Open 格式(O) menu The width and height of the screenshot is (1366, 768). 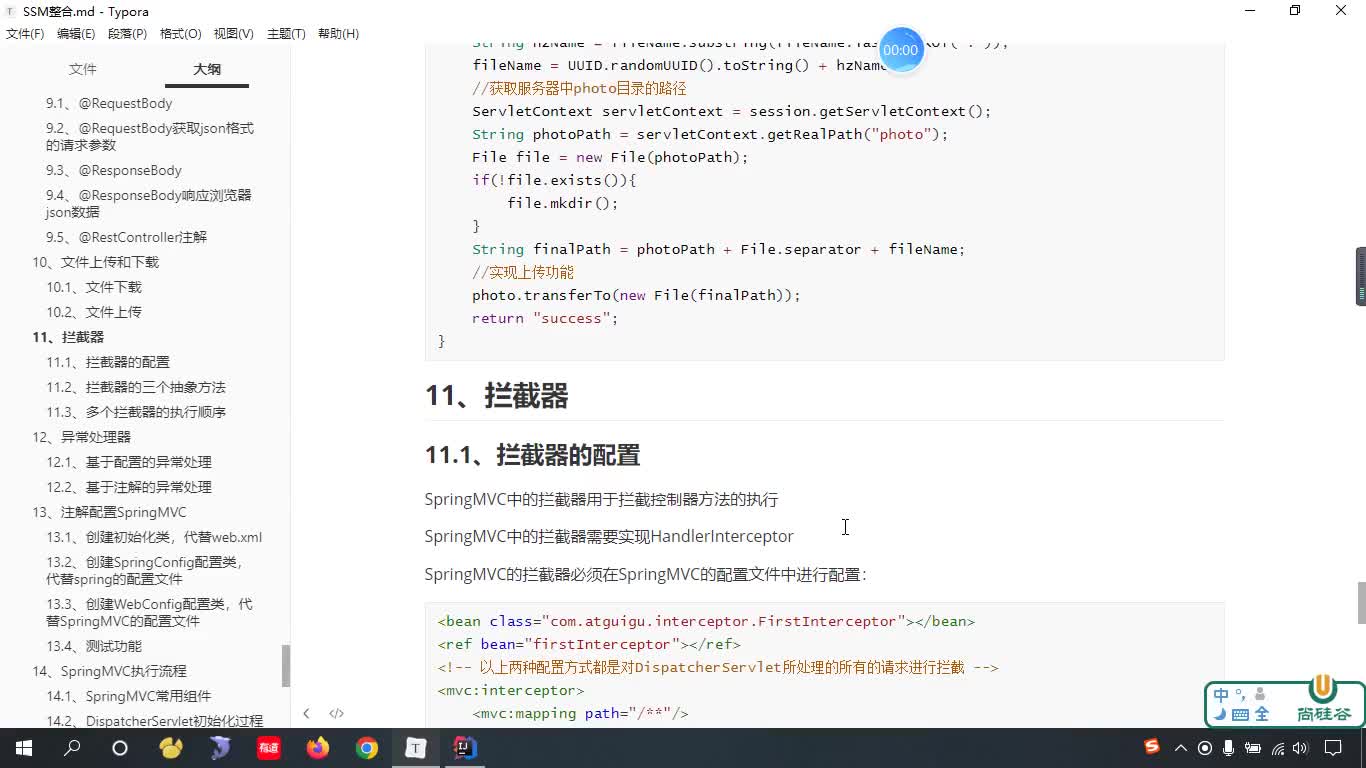[x=180, y=33]
